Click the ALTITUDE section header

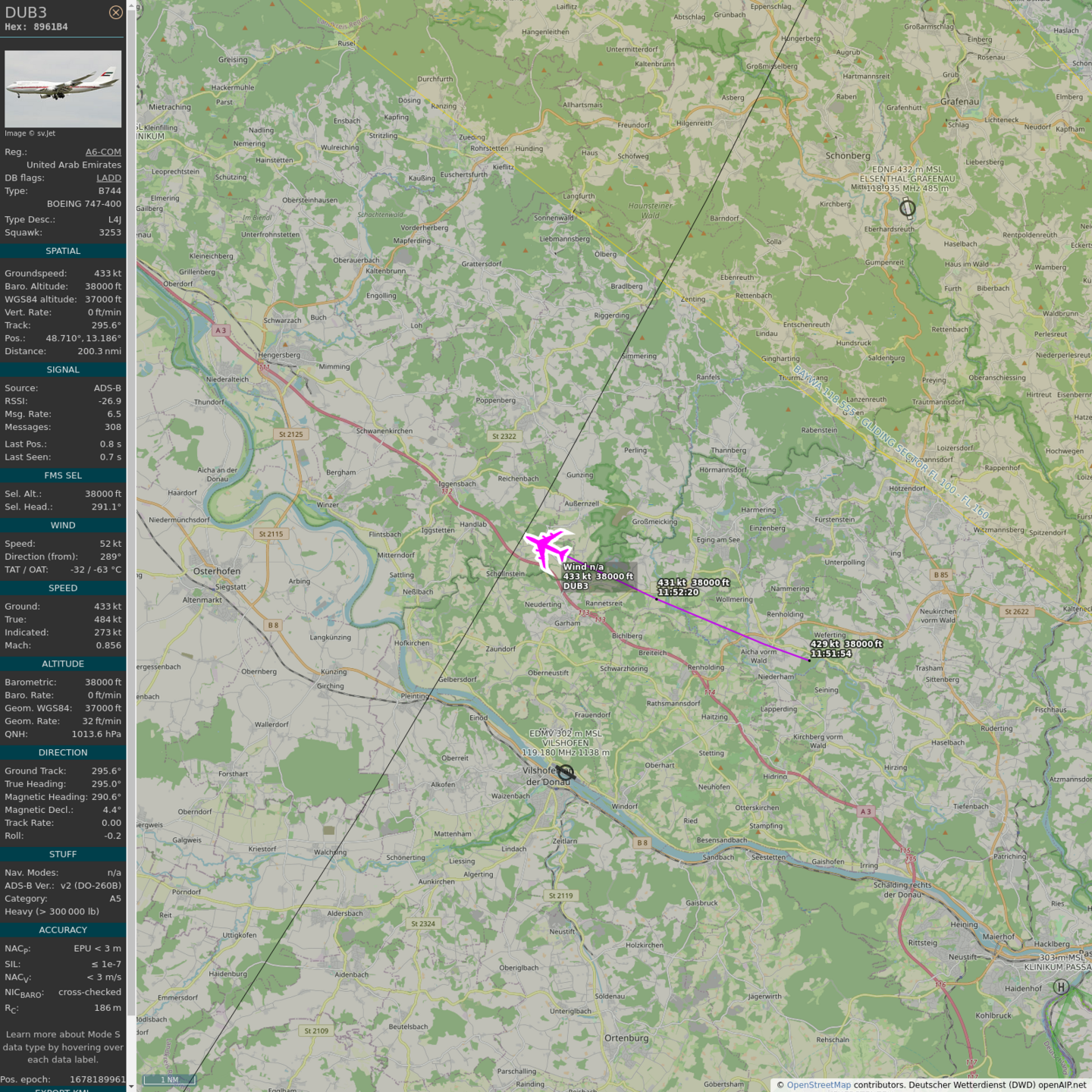[63, 664]
